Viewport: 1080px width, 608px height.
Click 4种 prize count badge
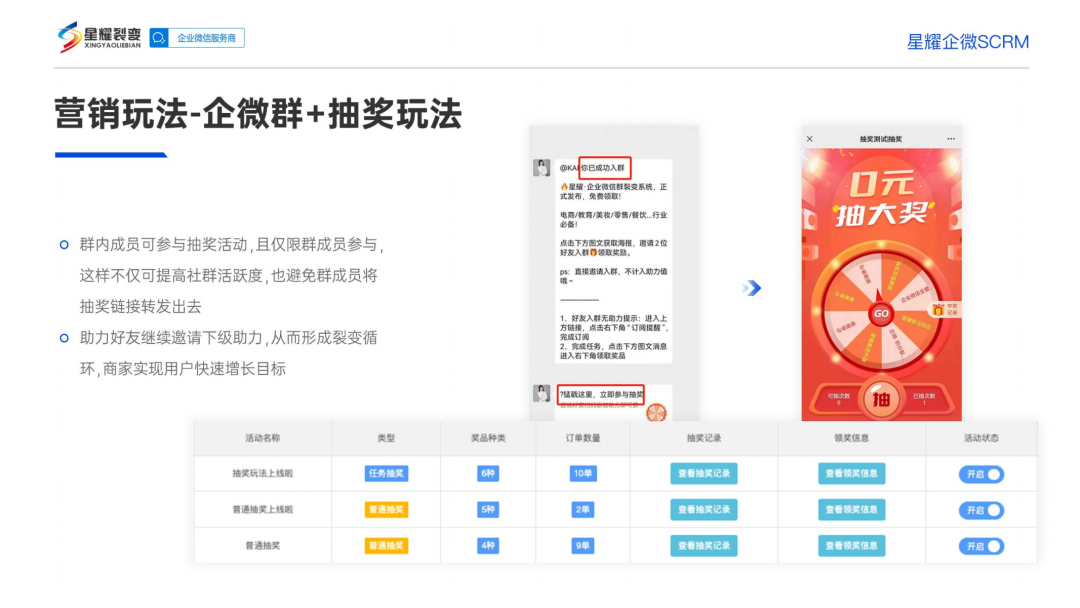click(x=488, y=545)
